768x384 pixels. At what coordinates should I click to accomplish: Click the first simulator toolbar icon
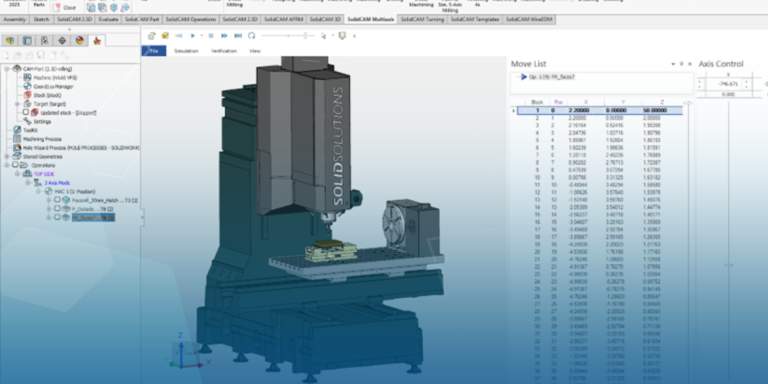pyautogui.click(x=152, y=36)
